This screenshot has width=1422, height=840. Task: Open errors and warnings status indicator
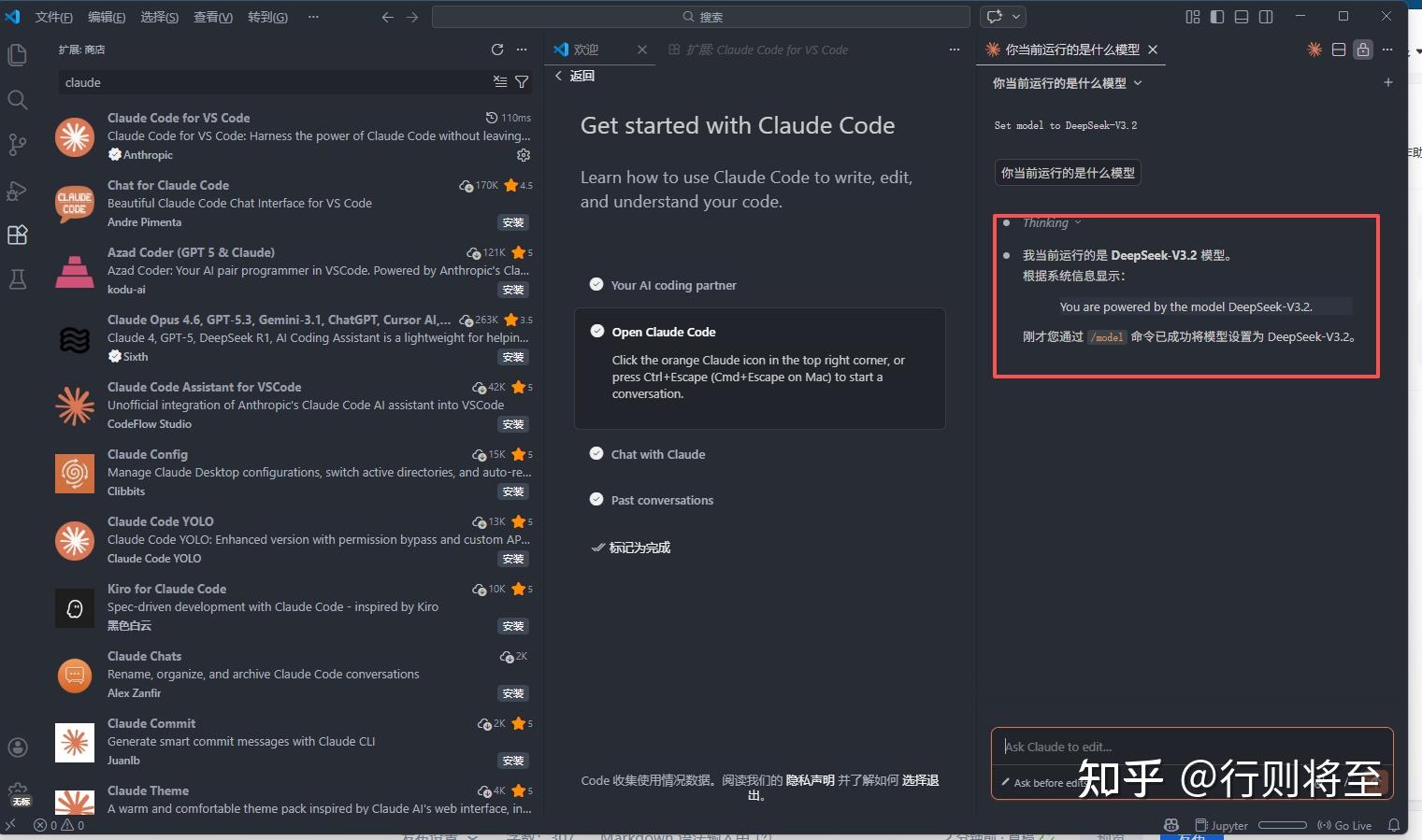click(59, 825)
